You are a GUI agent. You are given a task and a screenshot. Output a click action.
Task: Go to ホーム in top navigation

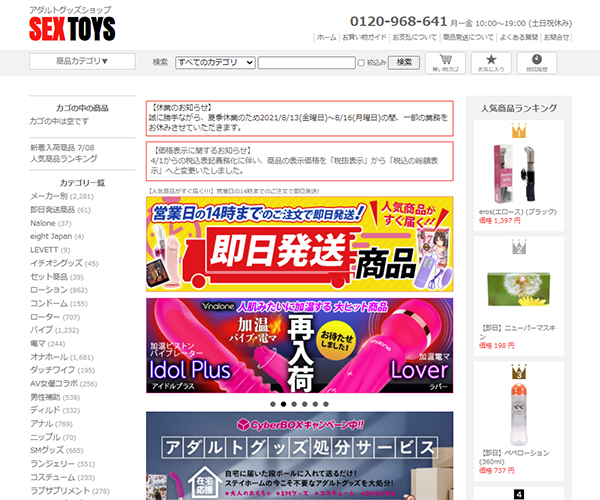(326, 37)
